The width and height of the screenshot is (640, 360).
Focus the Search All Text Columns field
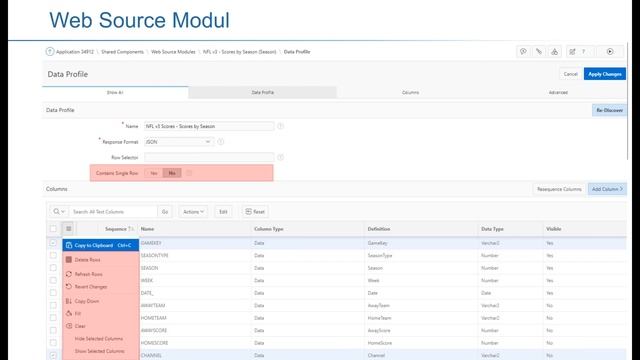pos(113,212)
